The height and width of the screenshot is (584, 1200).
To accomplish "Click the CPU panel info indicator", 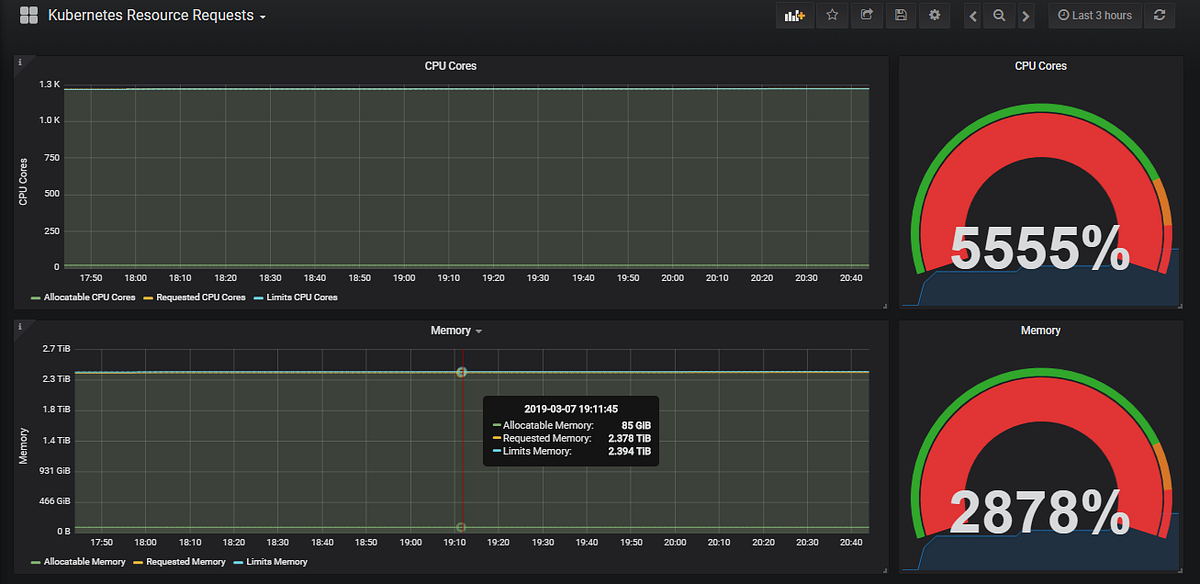I will [20, 60].
